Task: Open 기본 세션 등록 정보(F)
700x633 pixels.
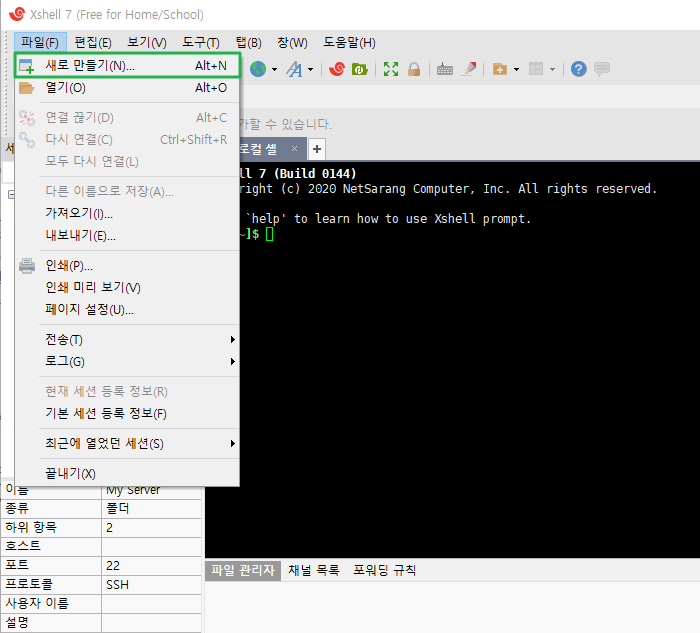Action: [128, 413]
